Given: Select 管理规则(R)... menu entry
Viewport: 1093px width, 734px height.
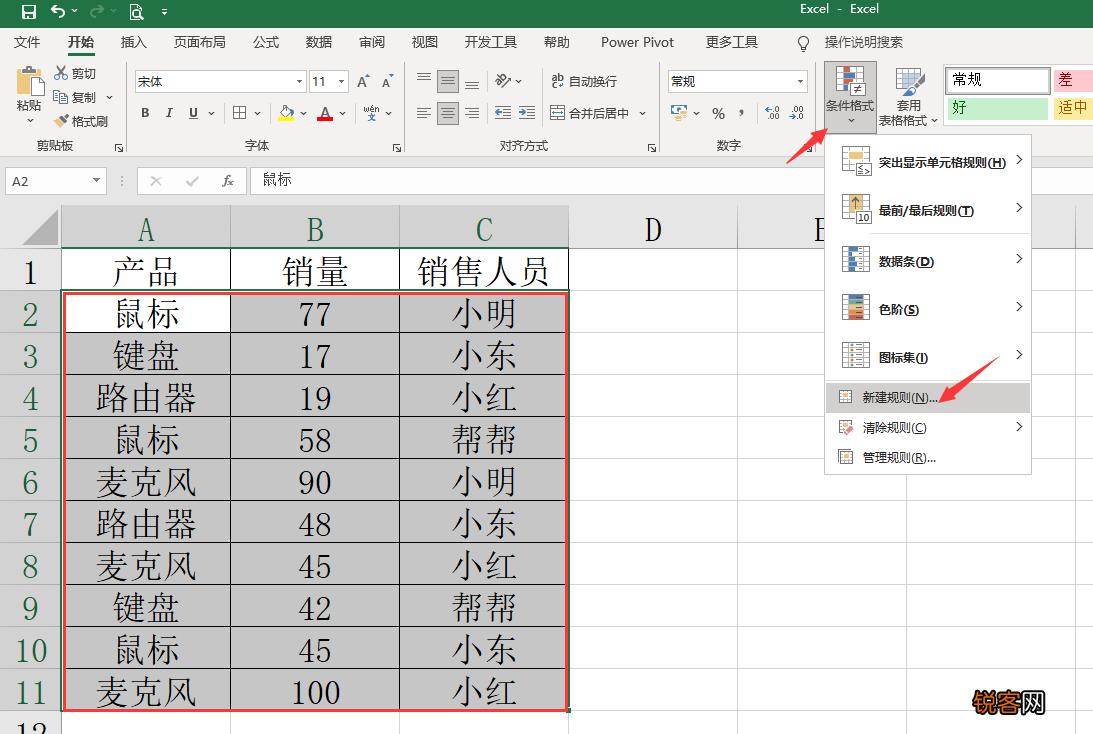Looking at the screenshot, I should (x=927, y=457).
